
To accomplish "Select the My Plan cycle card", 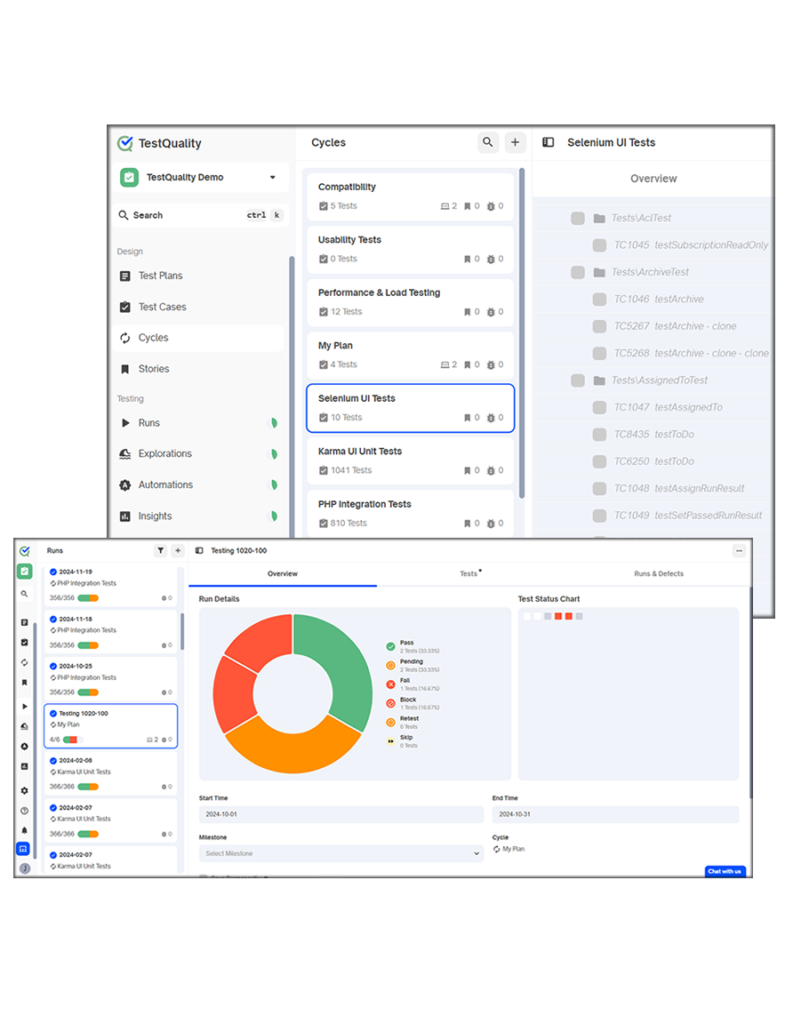I will pos(410,355).
